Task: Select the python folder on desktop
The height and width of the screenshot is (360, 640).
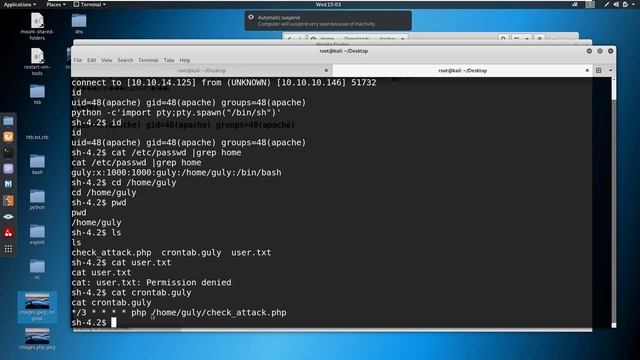Action: (37, 200)
